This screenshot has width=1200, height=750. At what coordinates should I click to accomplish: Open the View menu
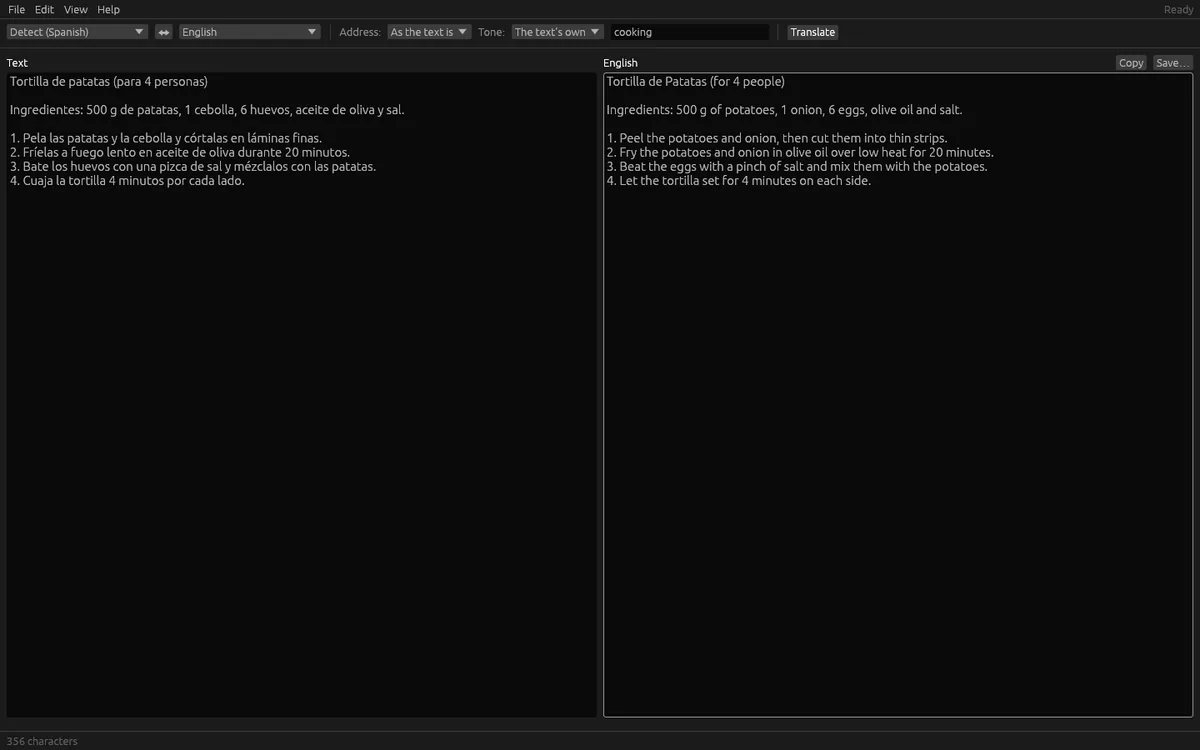(76, 10)
